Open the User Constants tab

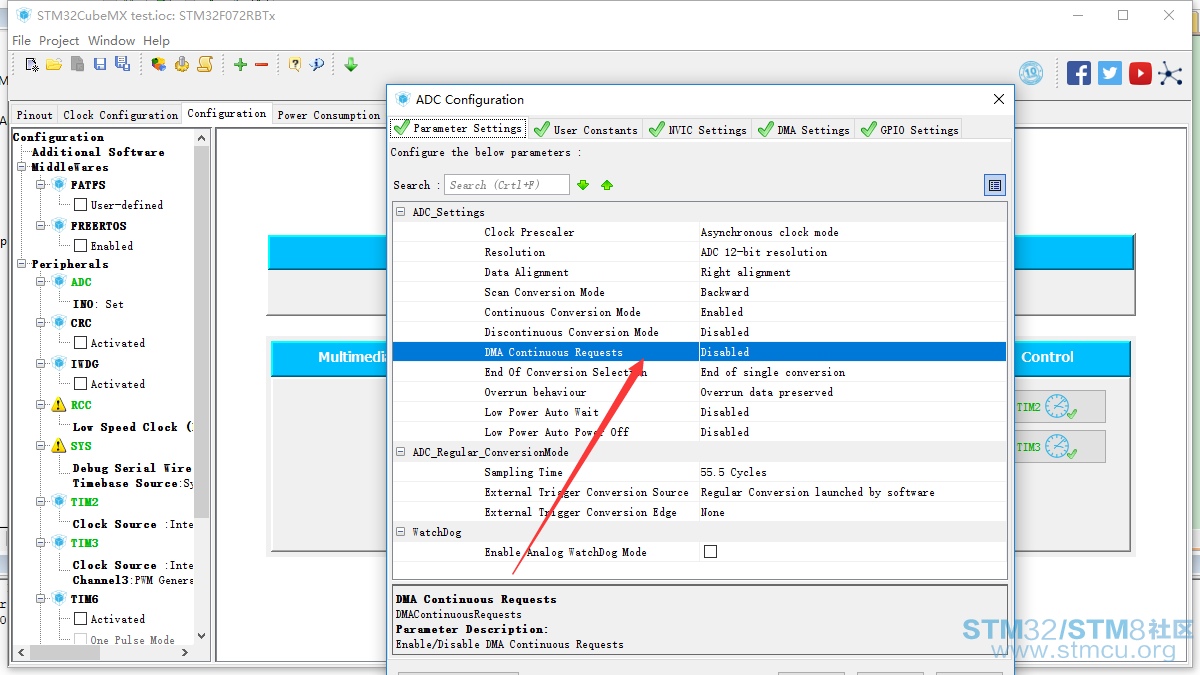click(586, 129)
